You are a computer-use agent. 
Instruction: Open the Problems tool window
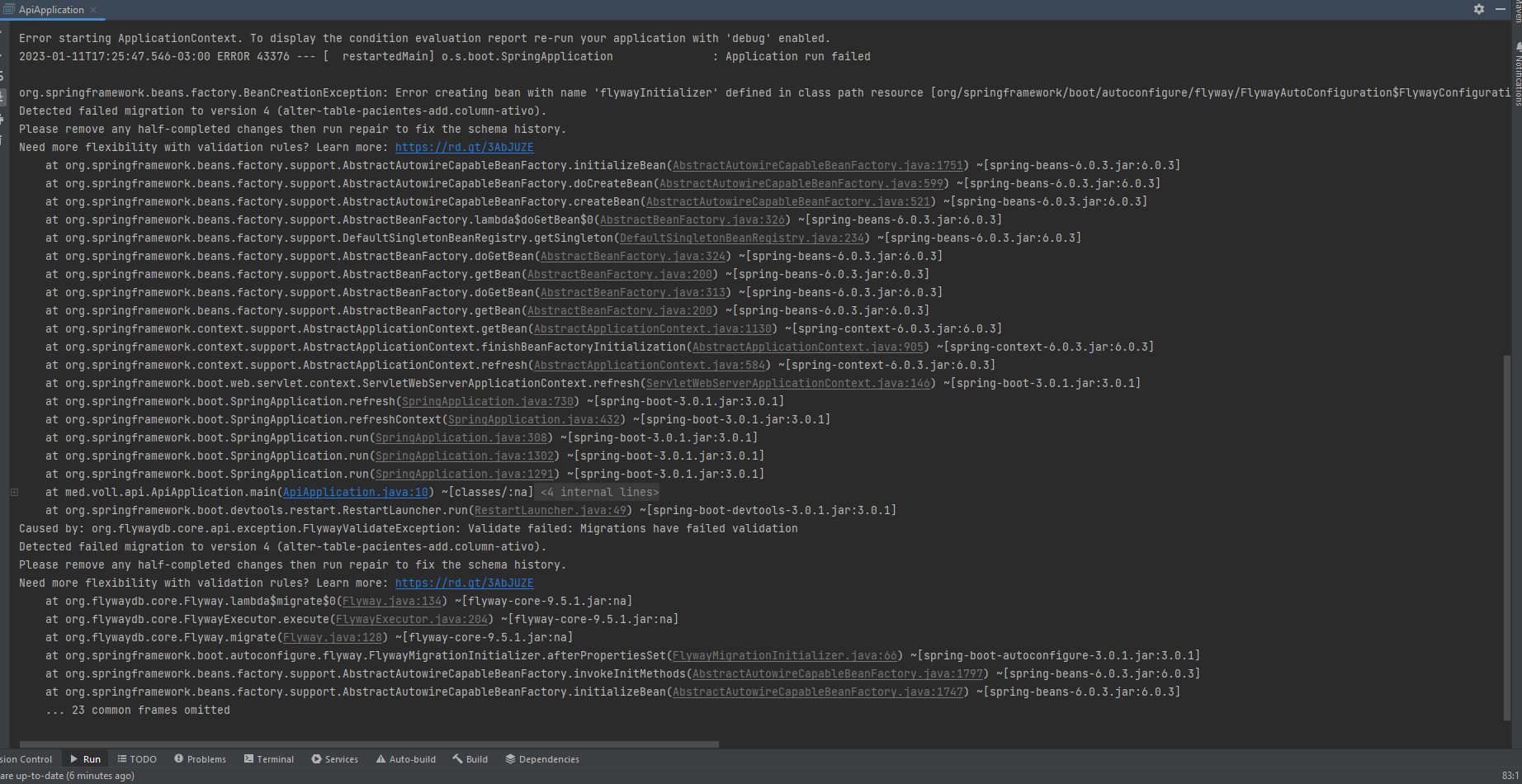point(201,759)
